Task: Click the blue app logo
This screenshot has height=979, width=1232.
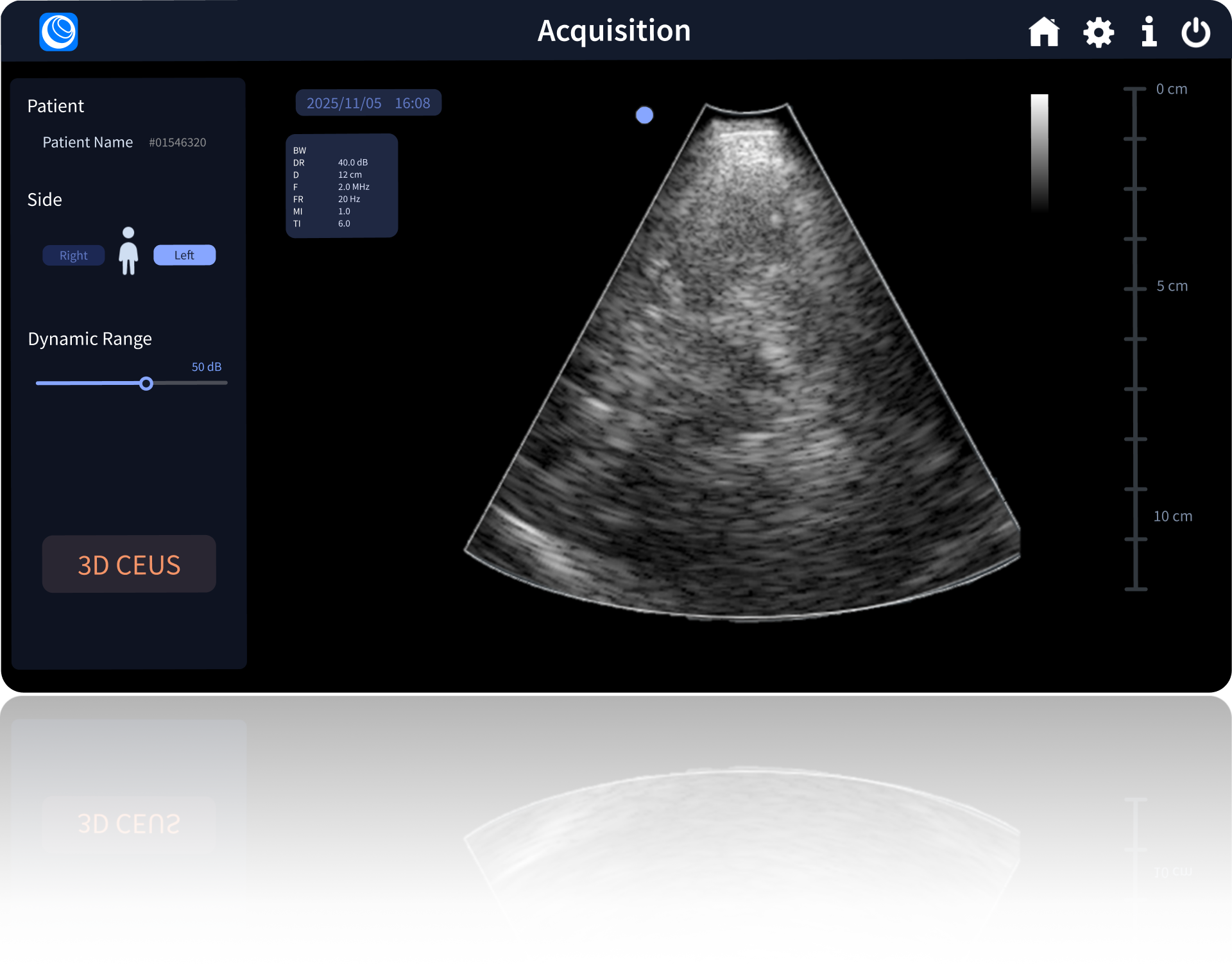Action: tap(58, 31)
